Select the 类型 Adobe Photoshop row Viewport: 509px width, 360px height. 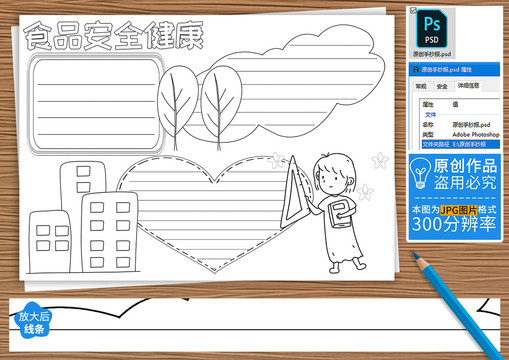(460, 135)
